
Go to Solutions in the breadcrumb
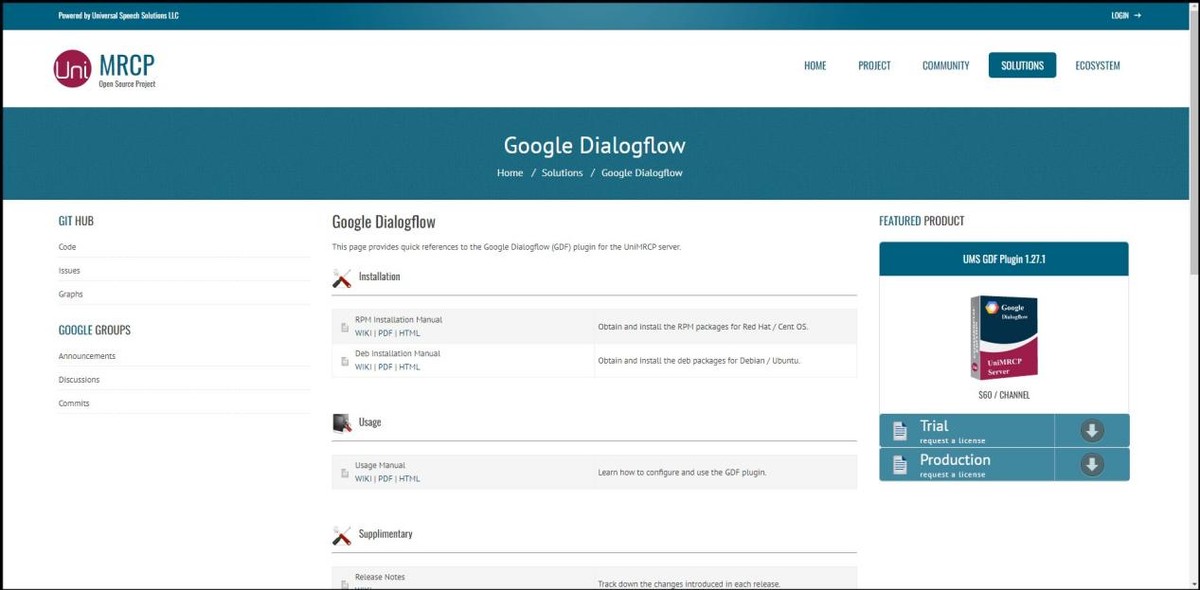pyautogui.click(x=562, y=173)
